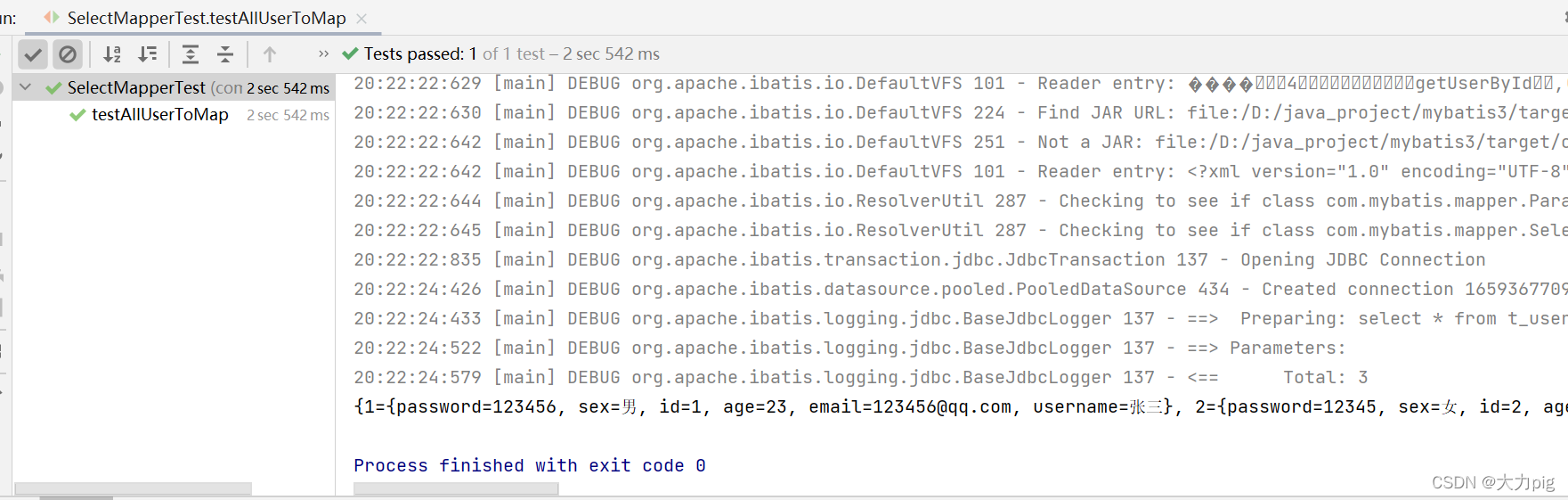Click the console horizontal scrollbar thumb
1568x500 pixels.
(x=456, y=488)
